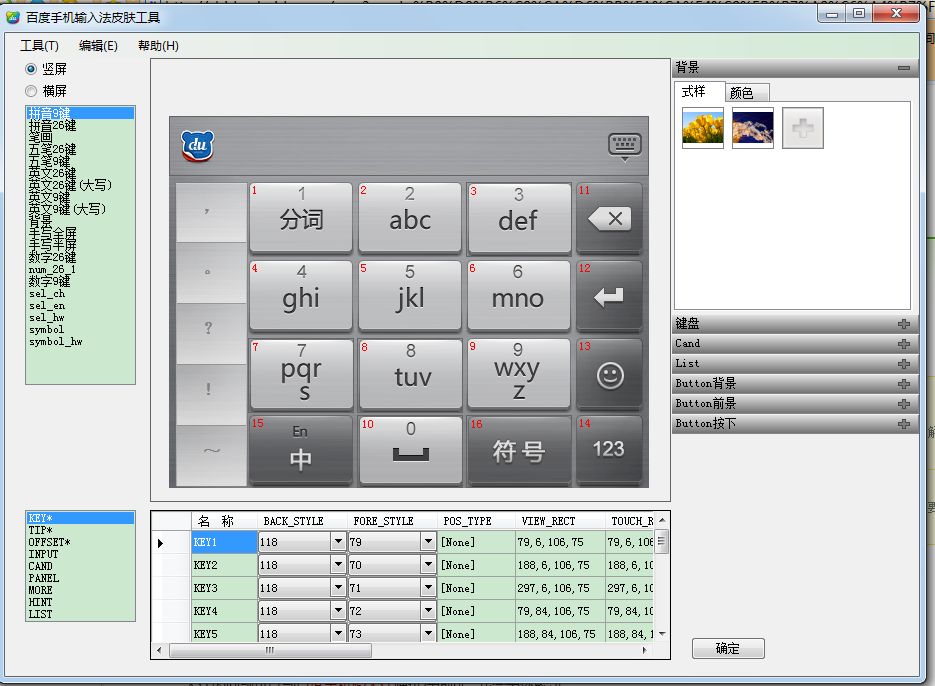Select 五笔26键 in the keyboard list
The image size is (935, 686).
coord(52,149)
